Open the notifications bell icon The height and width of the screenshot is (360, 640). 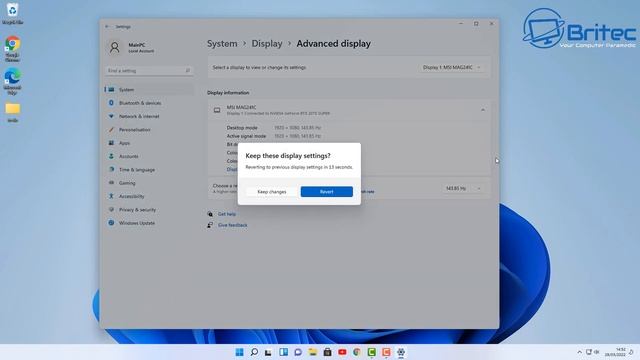631,352
